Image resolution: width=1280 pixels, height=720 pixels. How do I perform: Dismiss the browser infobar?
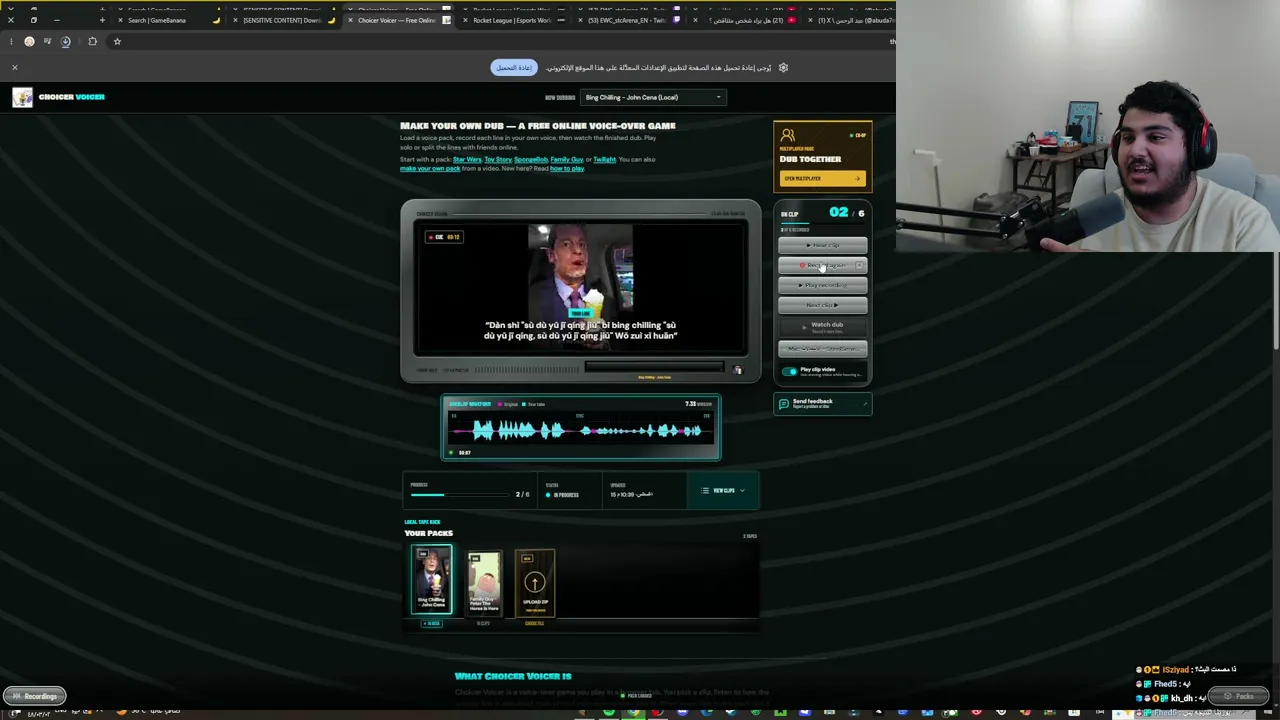15,68
